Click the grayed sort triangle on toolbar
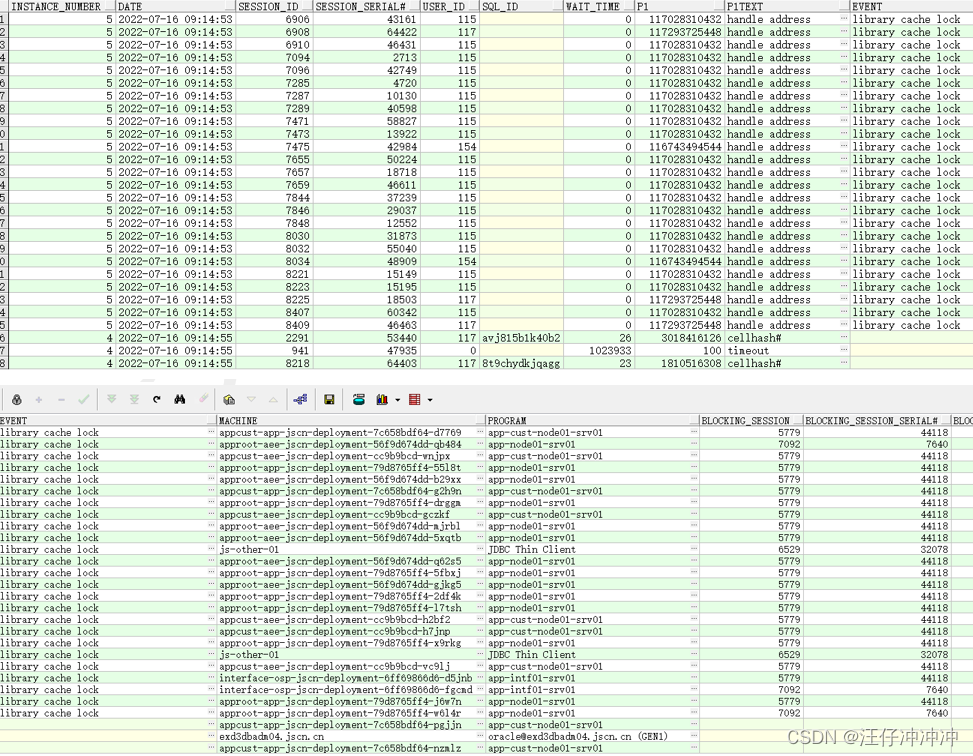 250,399
